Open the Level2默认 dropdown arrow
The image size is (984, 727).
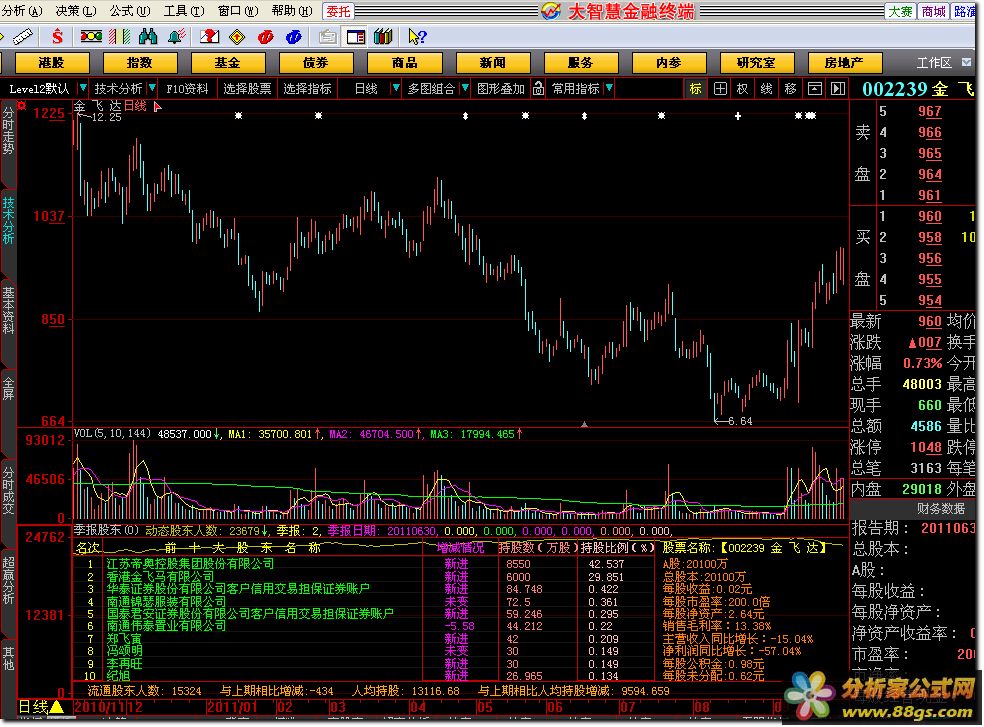pyautogui.click(x=83, y=88)
